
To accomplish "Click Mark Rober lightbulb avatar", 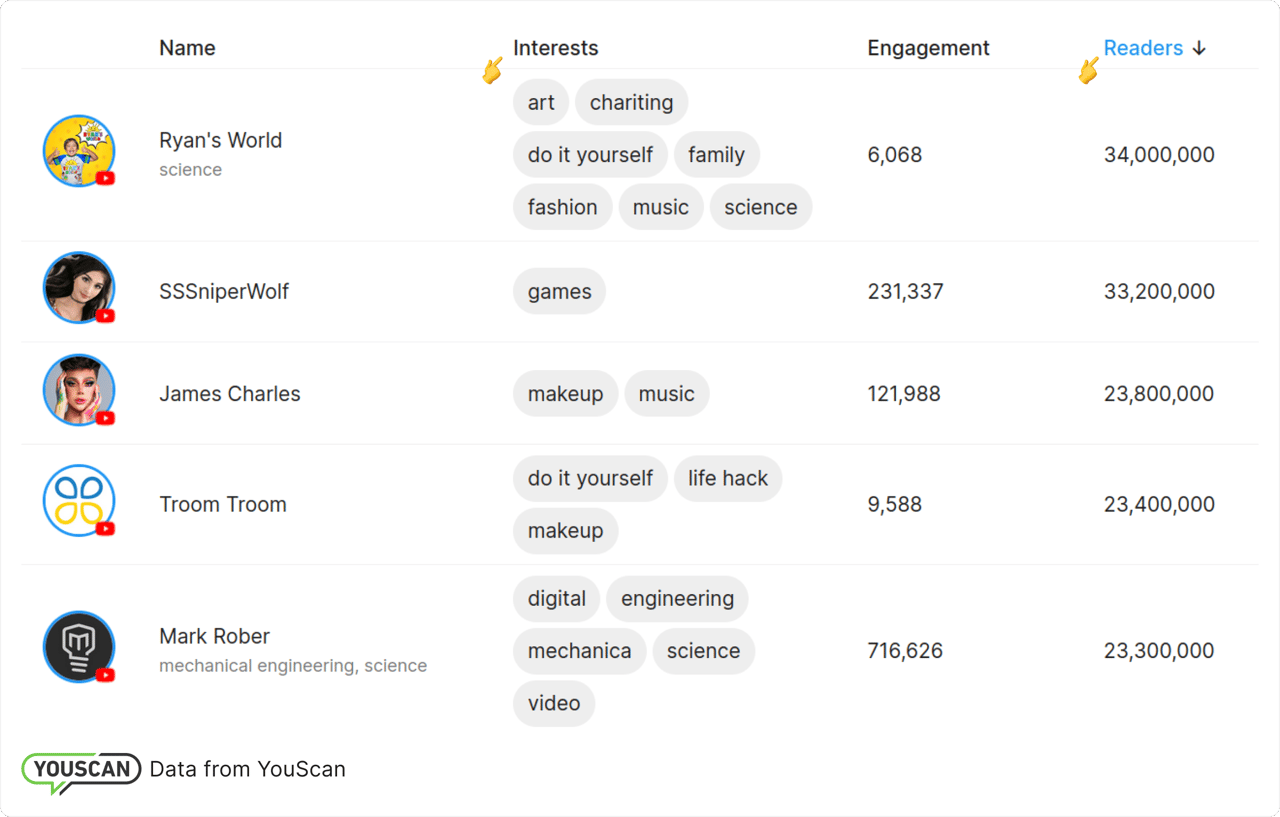I will click(x=79, y=647).
